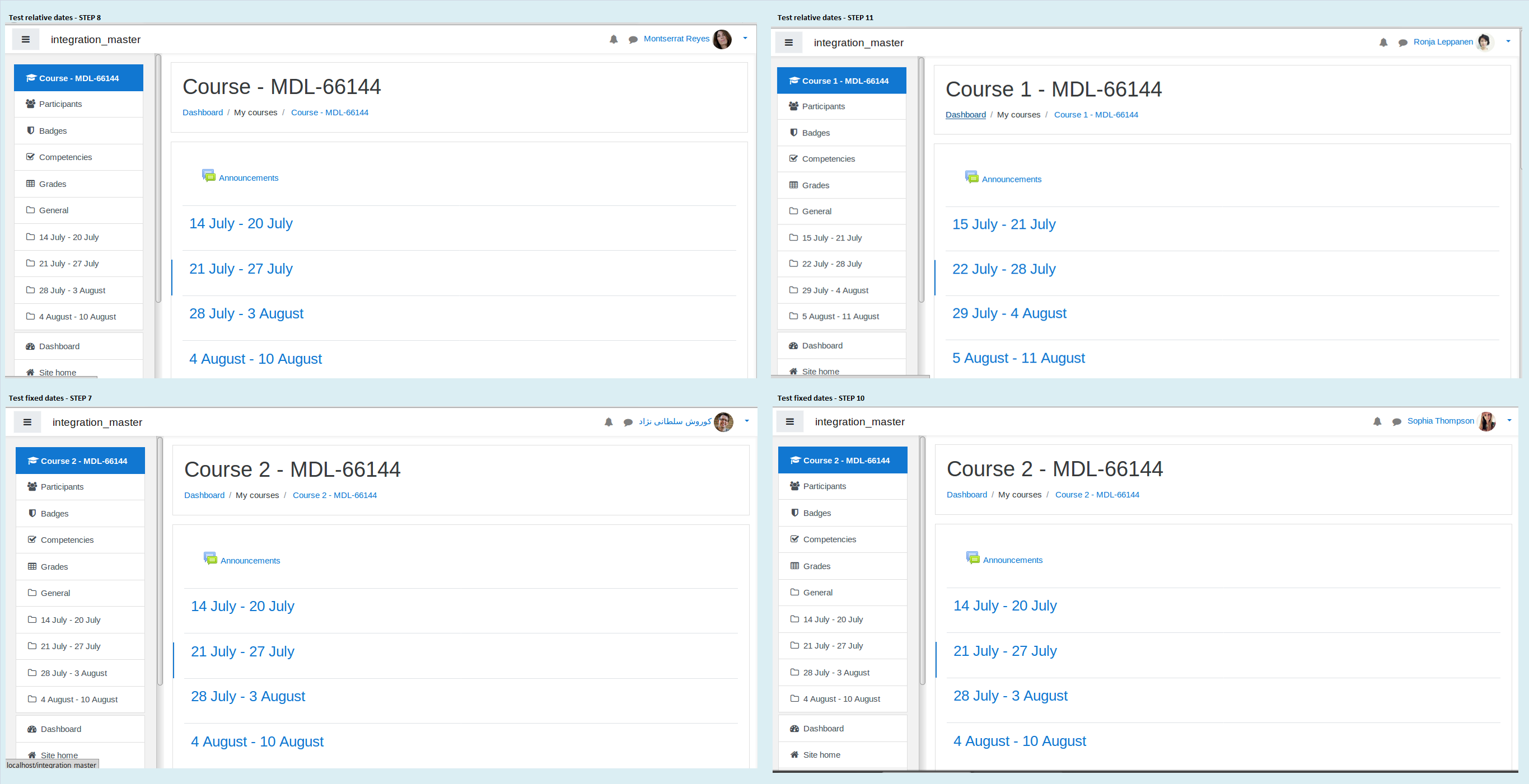This screenshot has height=784, width=1529.
Task: Click Competencies check icon in Step 11 sidebar
Action: 793,159
